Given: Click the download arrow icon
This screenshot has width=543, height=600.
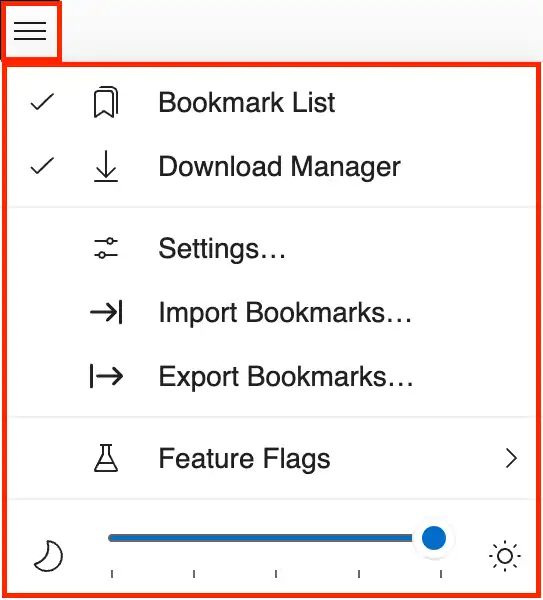Looking at the screenshot, I should coord(106,166).
